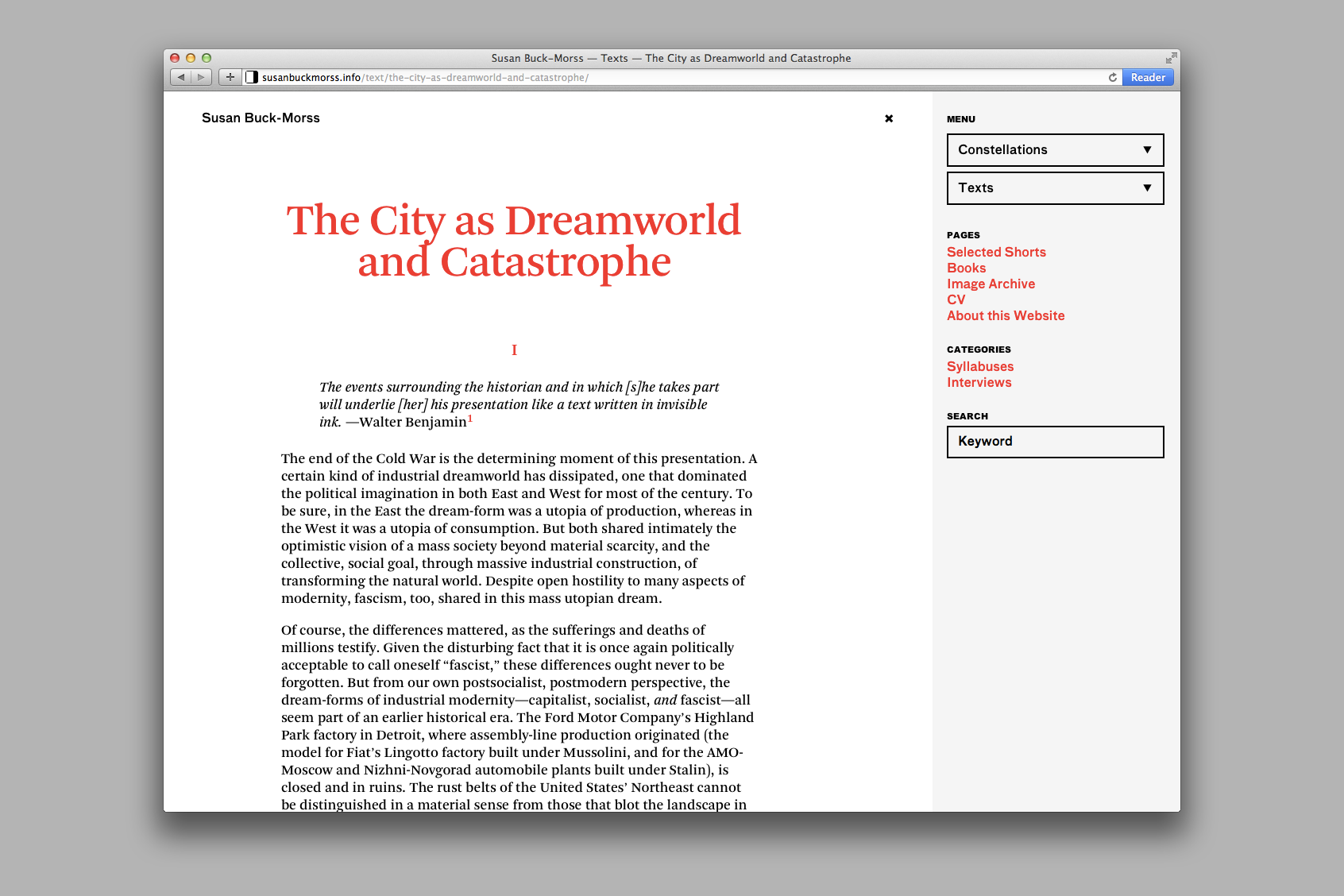The height and width of the screenshot is (896, 1344).
Task: Select the Interviews category
Action: 979,382
